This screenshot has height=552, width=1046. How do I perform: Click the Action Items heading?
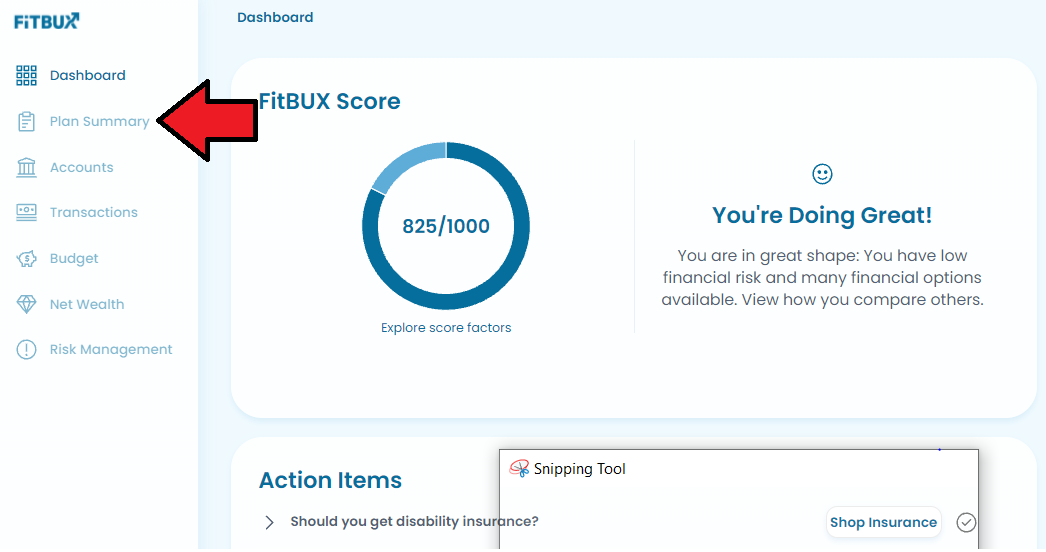330,481
